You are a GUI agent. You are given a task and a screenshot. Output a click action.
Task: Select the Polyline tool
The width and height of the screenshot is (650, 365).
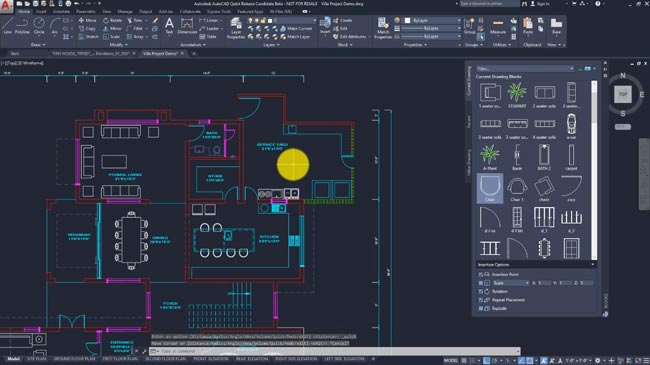[x=22, y=26]
